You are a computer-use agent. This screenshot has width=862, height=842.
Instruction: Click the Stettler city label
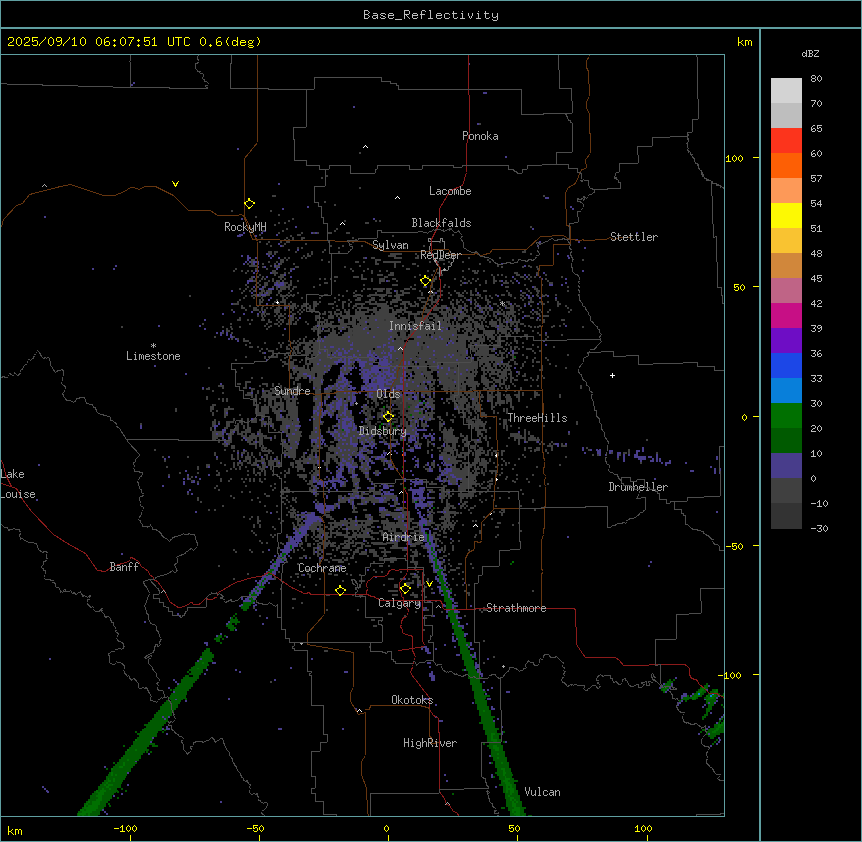634,237
